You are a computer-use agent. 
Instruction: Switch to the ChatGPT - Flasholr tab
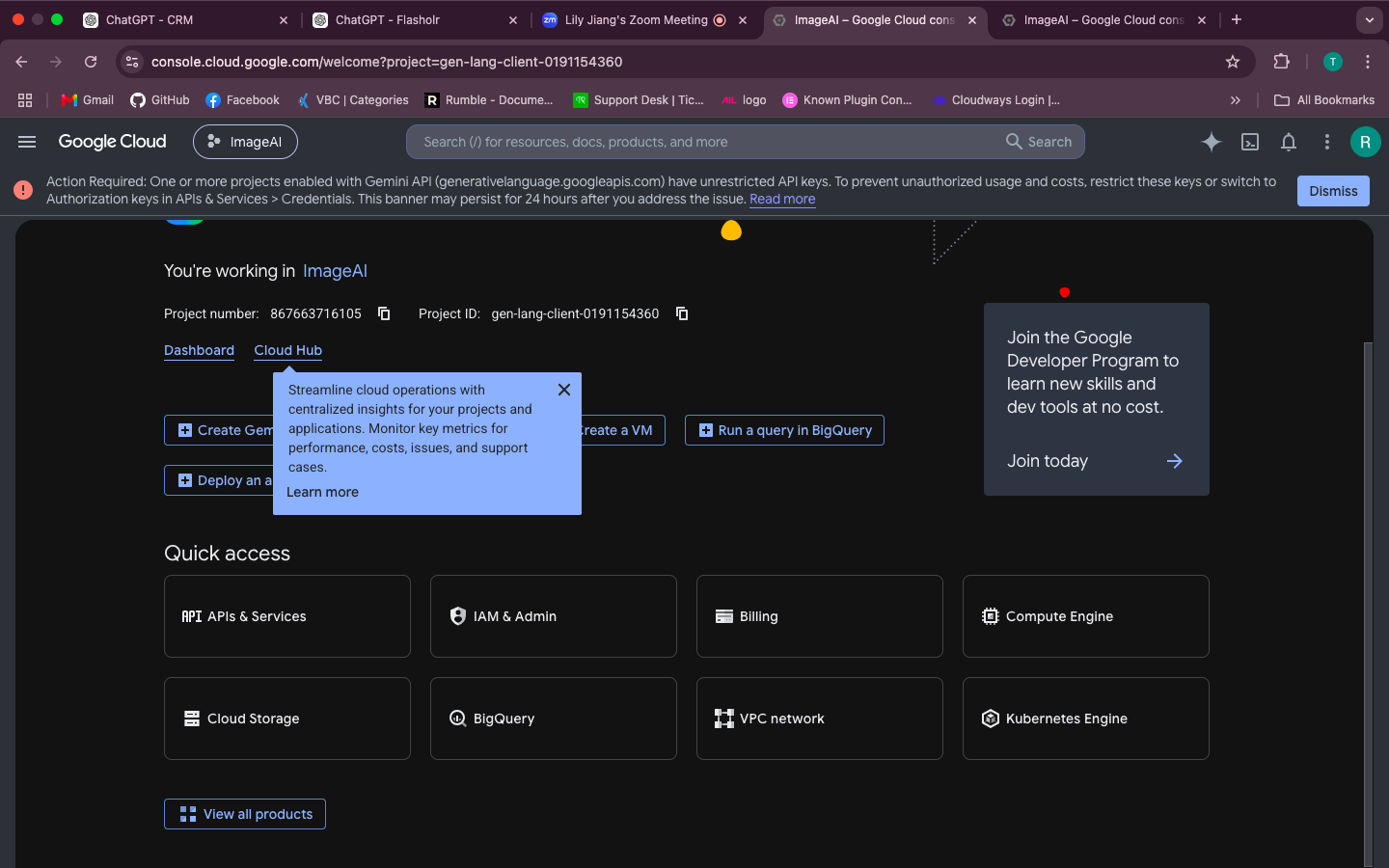[413, 20]
